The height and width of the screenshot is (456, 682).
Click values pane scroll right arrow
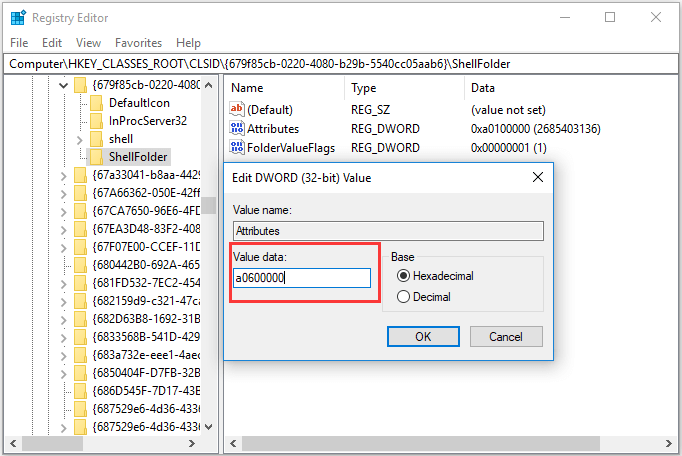pos(669,443)
